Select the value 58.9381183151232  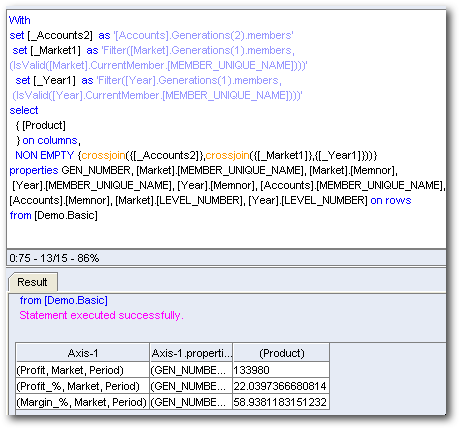click(x=281, y=402)
